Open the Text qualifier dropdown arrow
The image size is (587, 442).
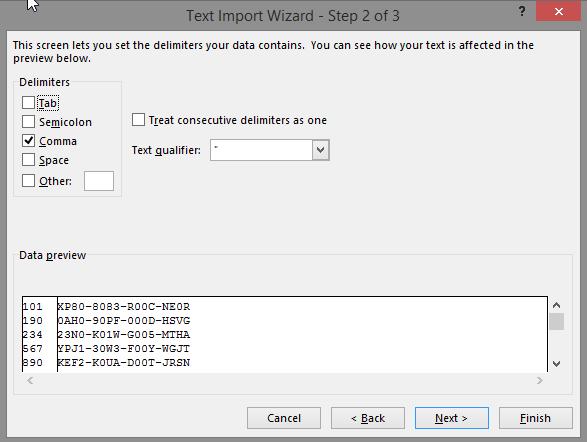point(320,150)
